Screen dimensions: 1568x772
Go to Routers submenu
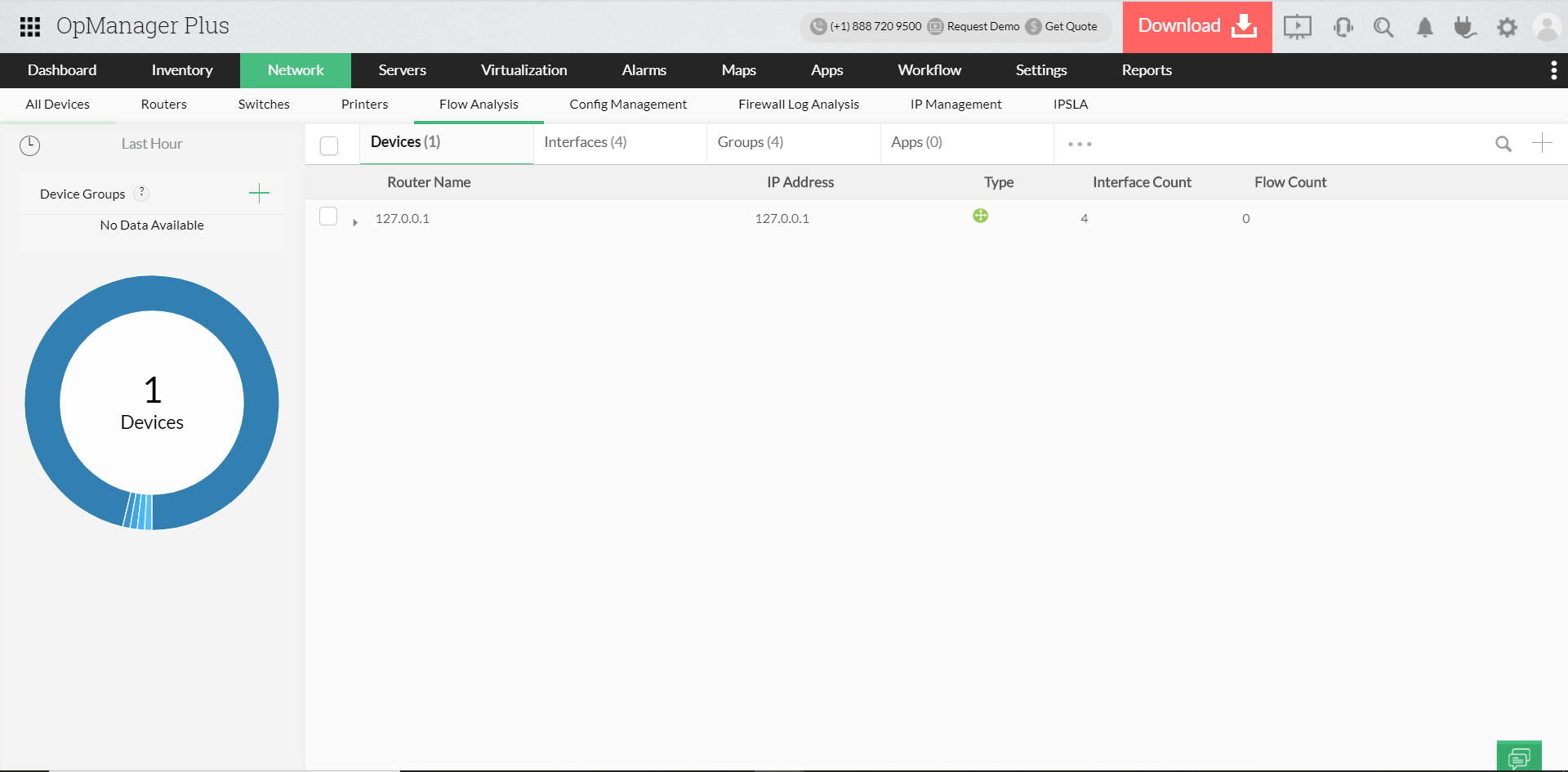tap(163, 105)
